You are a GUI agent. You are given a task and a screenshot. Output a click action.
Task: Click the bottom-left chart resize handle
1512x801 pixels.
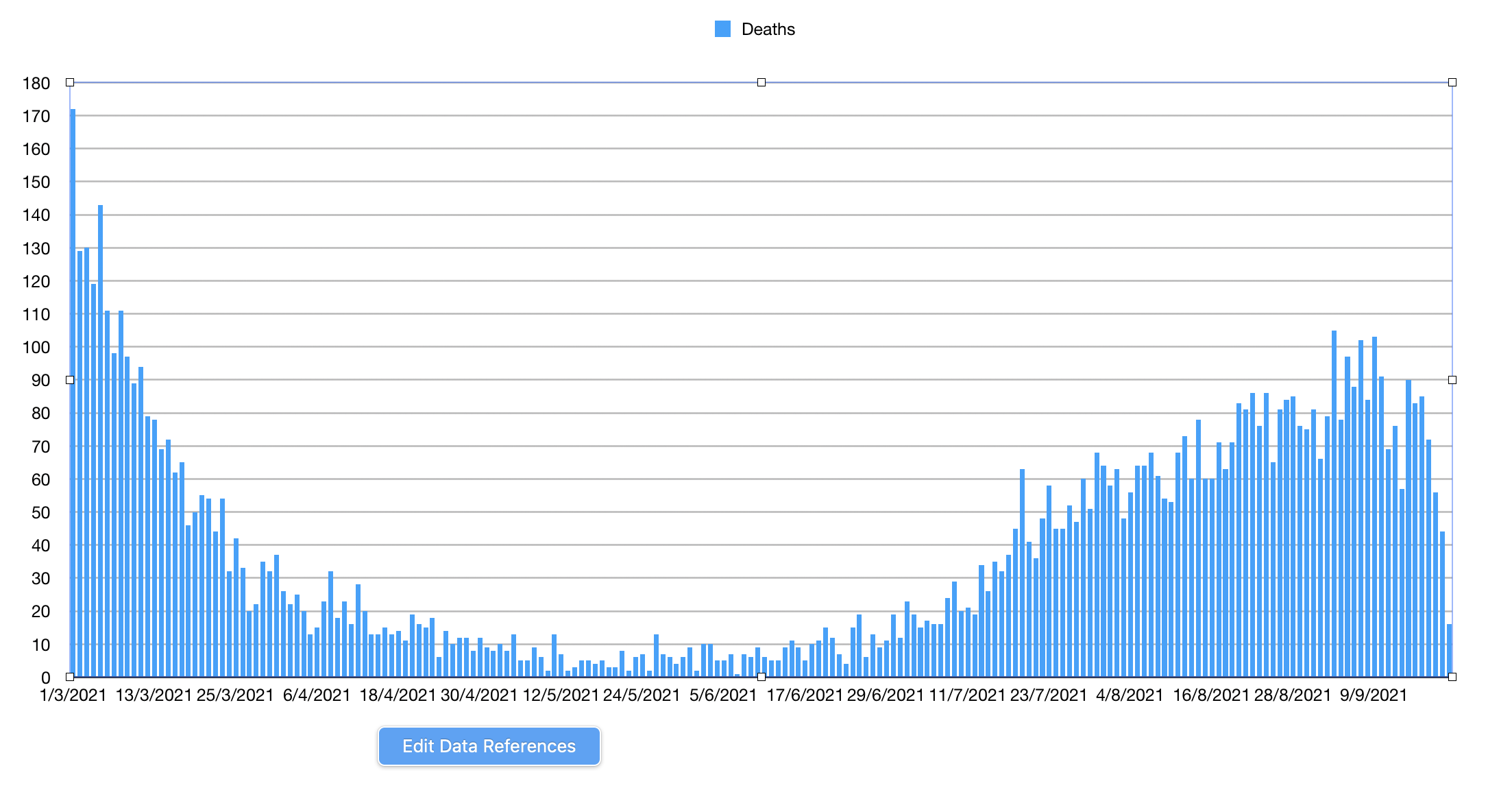point(70,677)
